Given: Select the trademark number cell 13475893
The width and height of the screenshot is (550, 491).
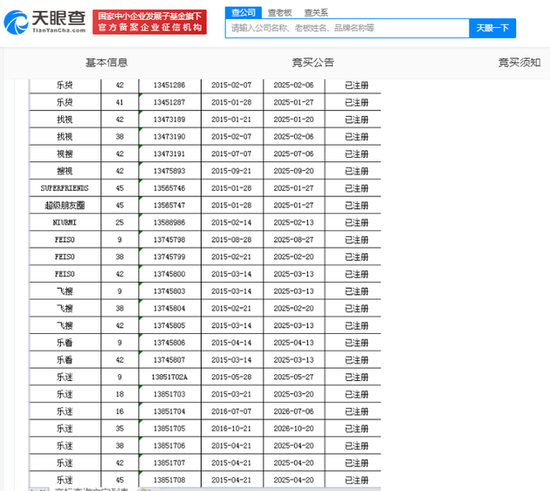Looking at the screenshot, I should click(x=170, y=171).
